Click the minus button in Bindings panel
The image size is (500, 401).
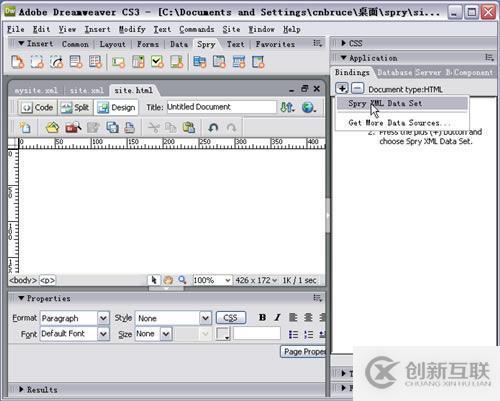(x=357, y=89)
